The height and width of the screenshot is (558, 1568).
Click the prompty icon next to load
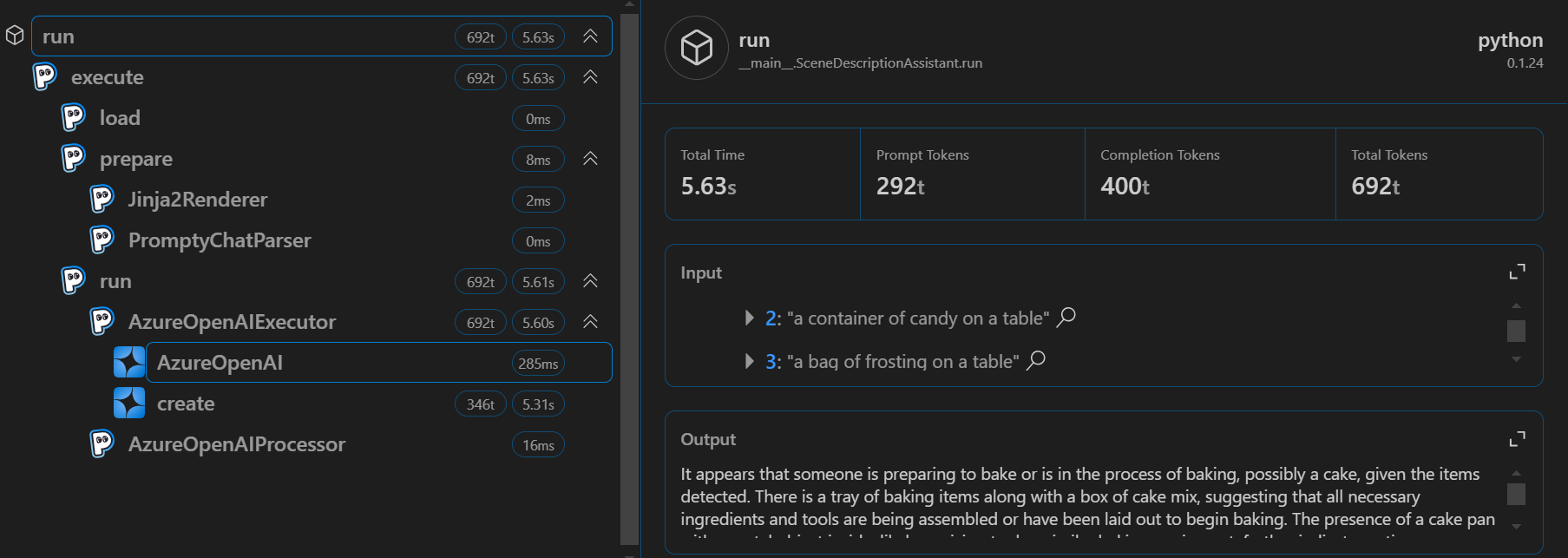coord(74,118)
